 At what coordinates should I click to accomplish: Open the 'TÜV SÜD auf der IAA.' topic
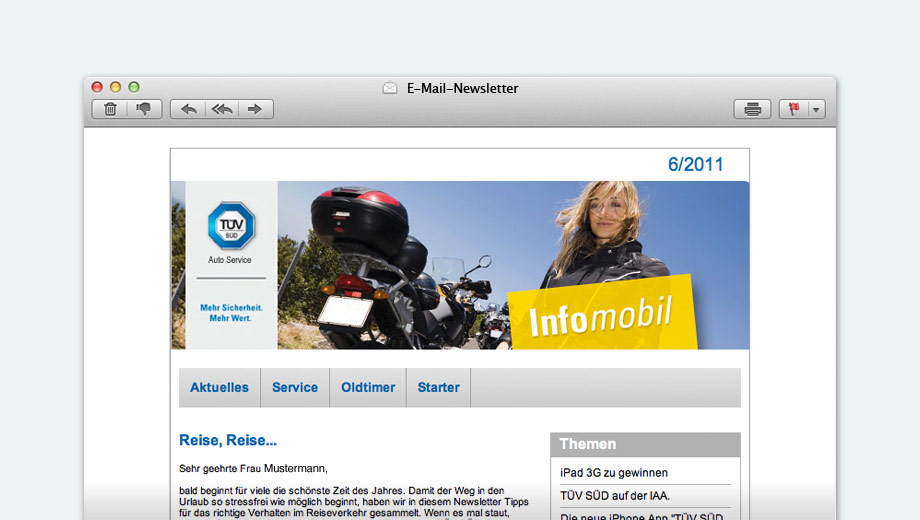tap(615, 495)
